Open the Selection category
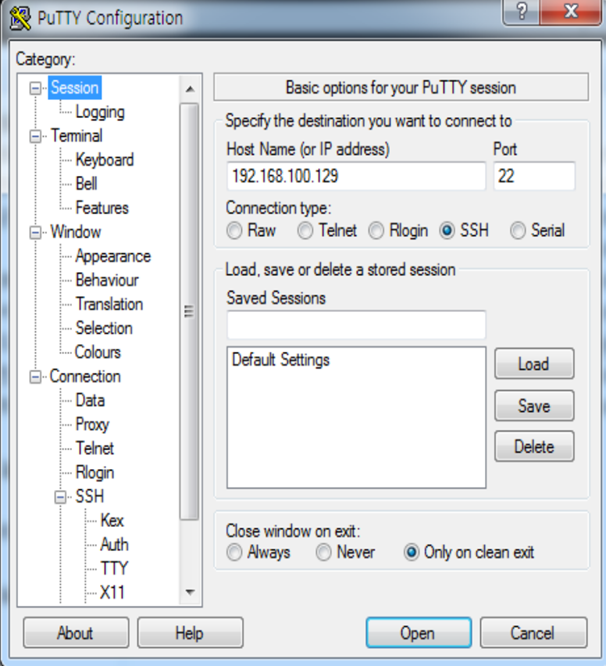The height and width of the screenshot is (666, 606). click(x=104, y=328)
